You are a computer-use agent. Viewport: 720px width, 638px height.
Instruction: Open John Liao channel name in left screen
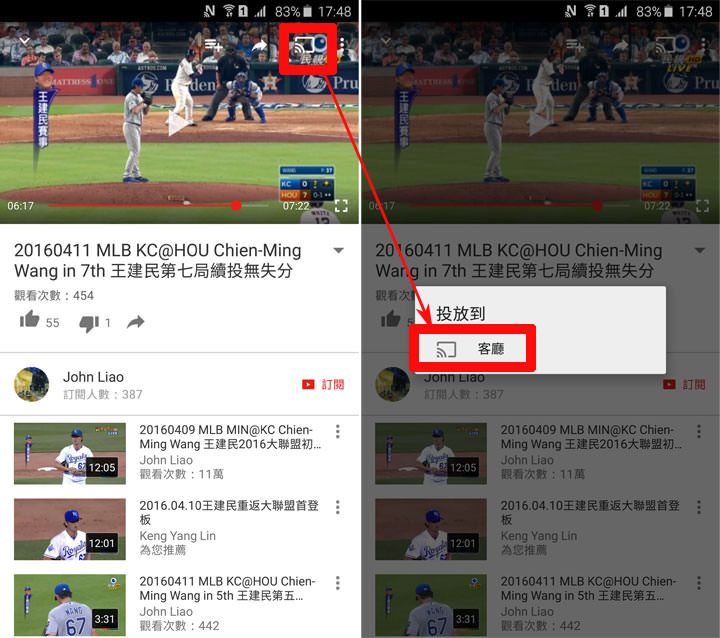pos(93,377)
